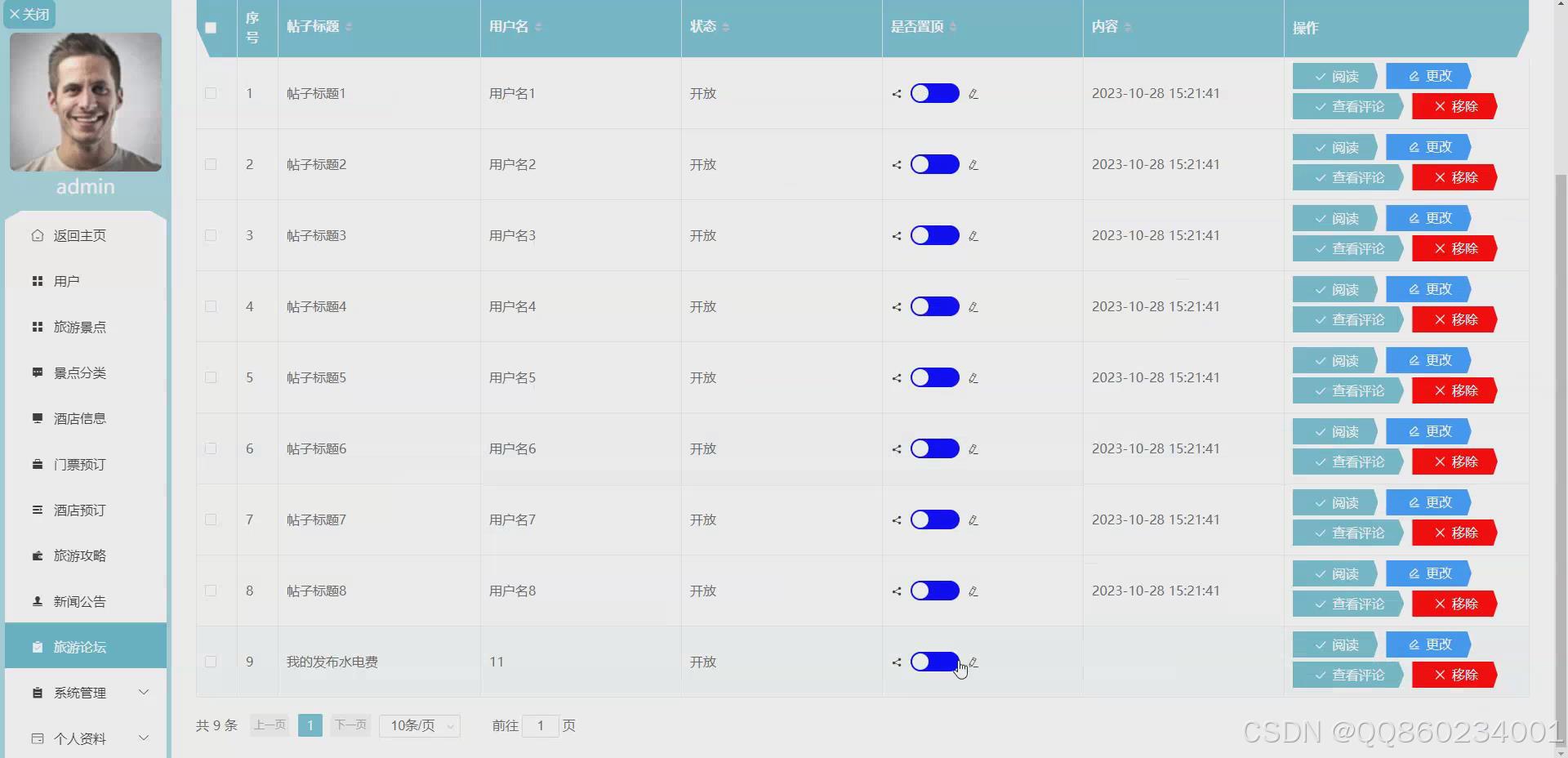Click the wallet icon beside 旅游攻略
1568x758 pixels.
[x=38, y=555]
